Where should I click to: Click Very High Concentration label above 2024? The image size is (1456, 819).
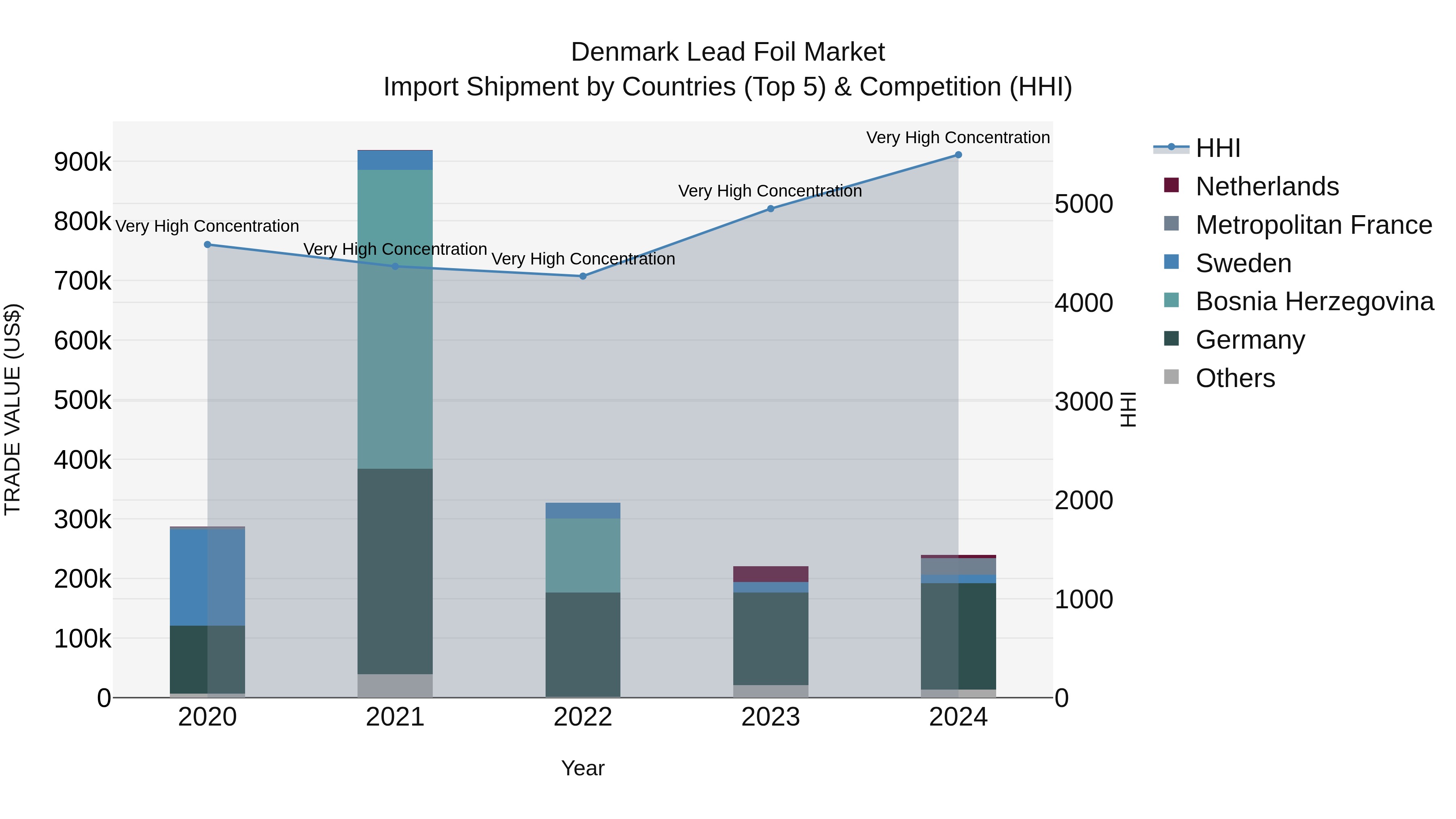click(x=958, y=138)
